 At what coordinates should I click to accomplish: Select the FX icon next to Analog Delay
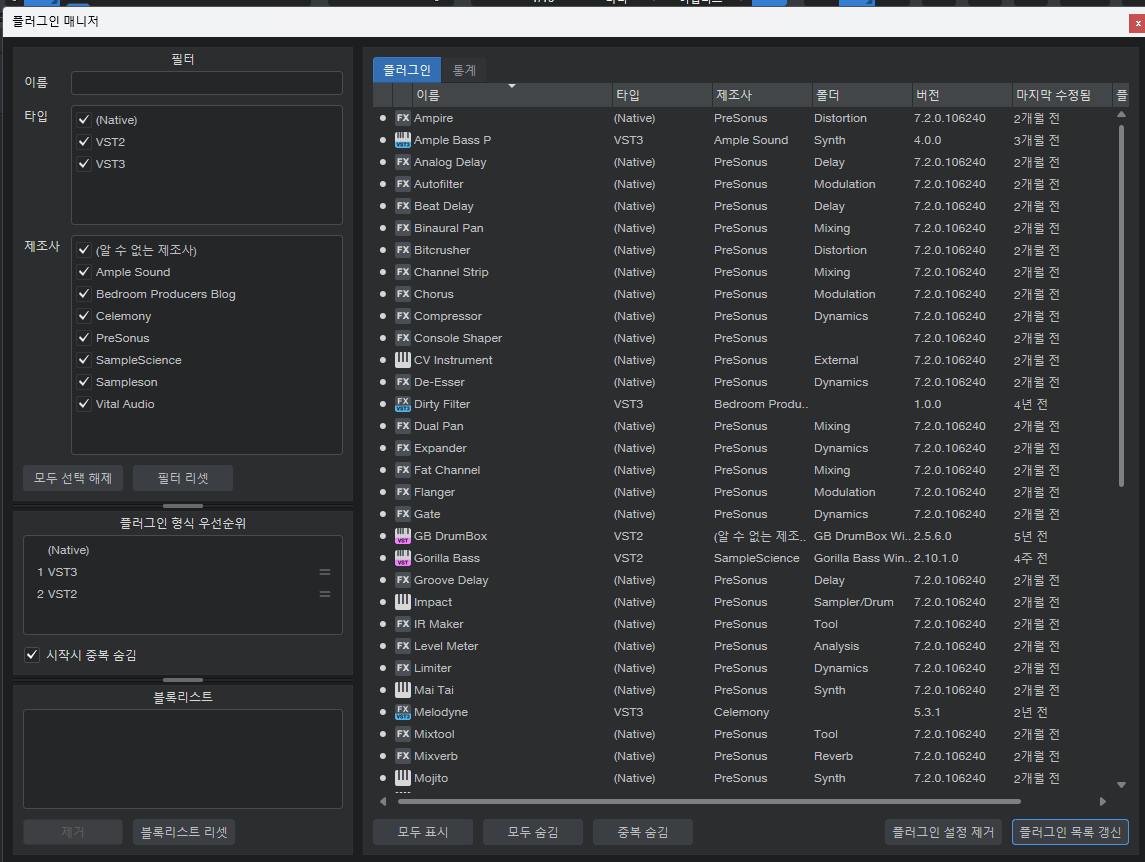(402, 161)
